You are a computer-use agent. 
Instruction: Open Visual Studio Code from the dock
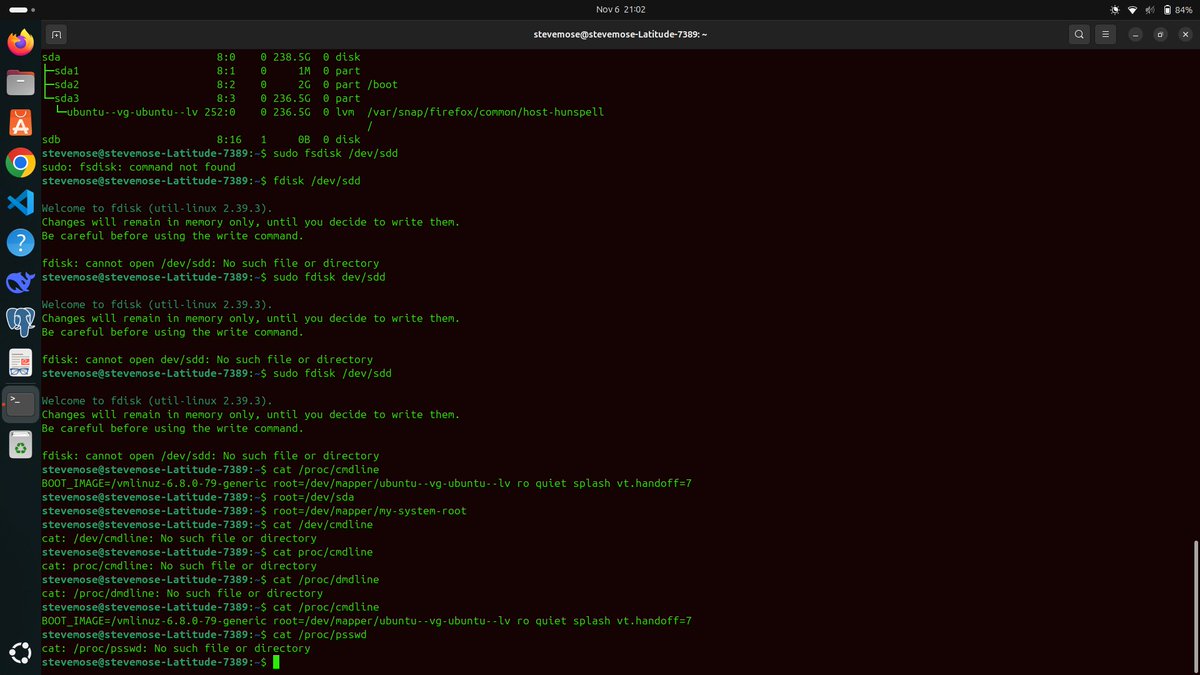click(20, 202)
